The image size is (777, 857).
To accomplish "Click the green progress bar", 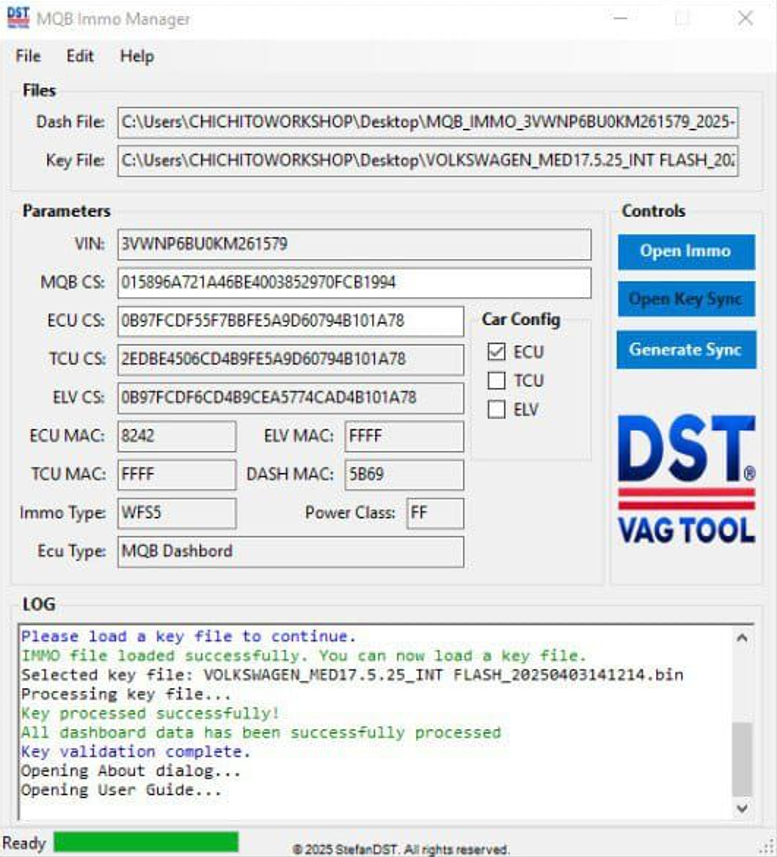I will point(146,842).
